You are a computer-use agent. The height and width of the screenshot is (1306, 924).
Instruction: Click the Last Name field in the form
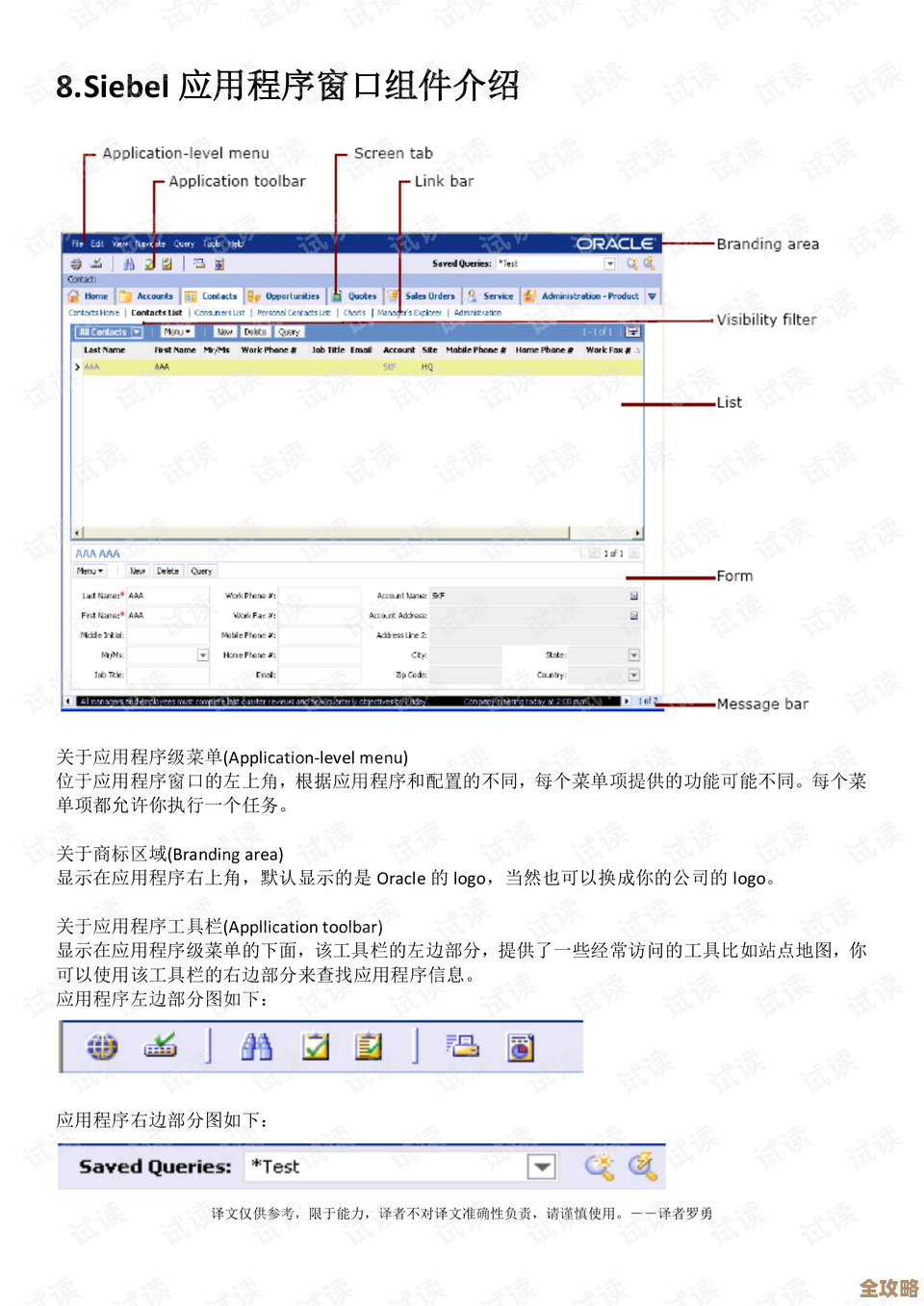[167, 596]
